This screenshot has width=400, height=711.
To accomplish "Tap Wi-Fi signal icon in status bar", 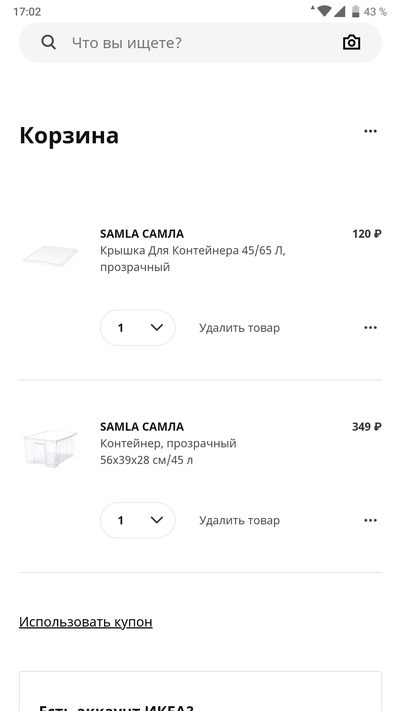I will (324, 11).
